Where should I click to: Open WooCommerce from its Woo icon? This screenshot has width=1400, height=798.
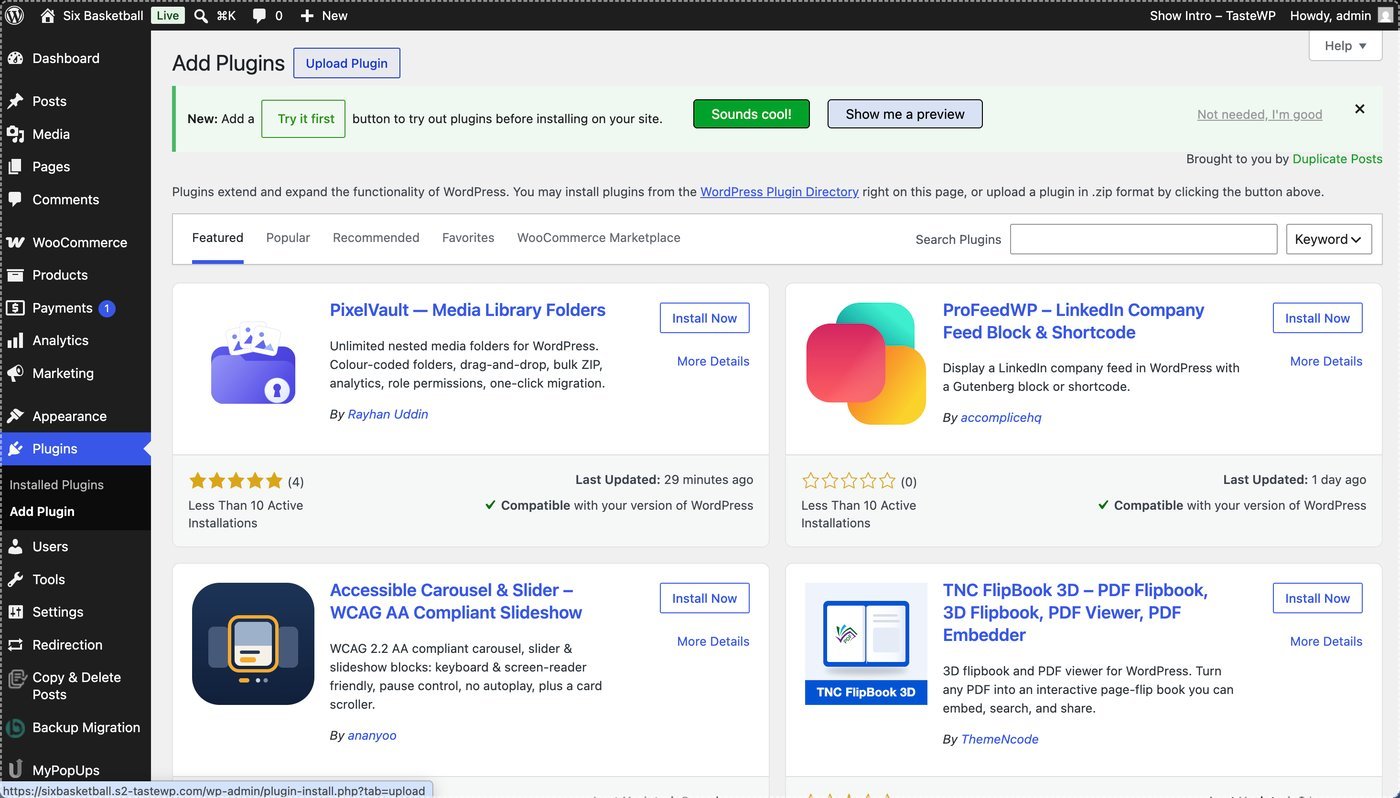tap(15, 242)
